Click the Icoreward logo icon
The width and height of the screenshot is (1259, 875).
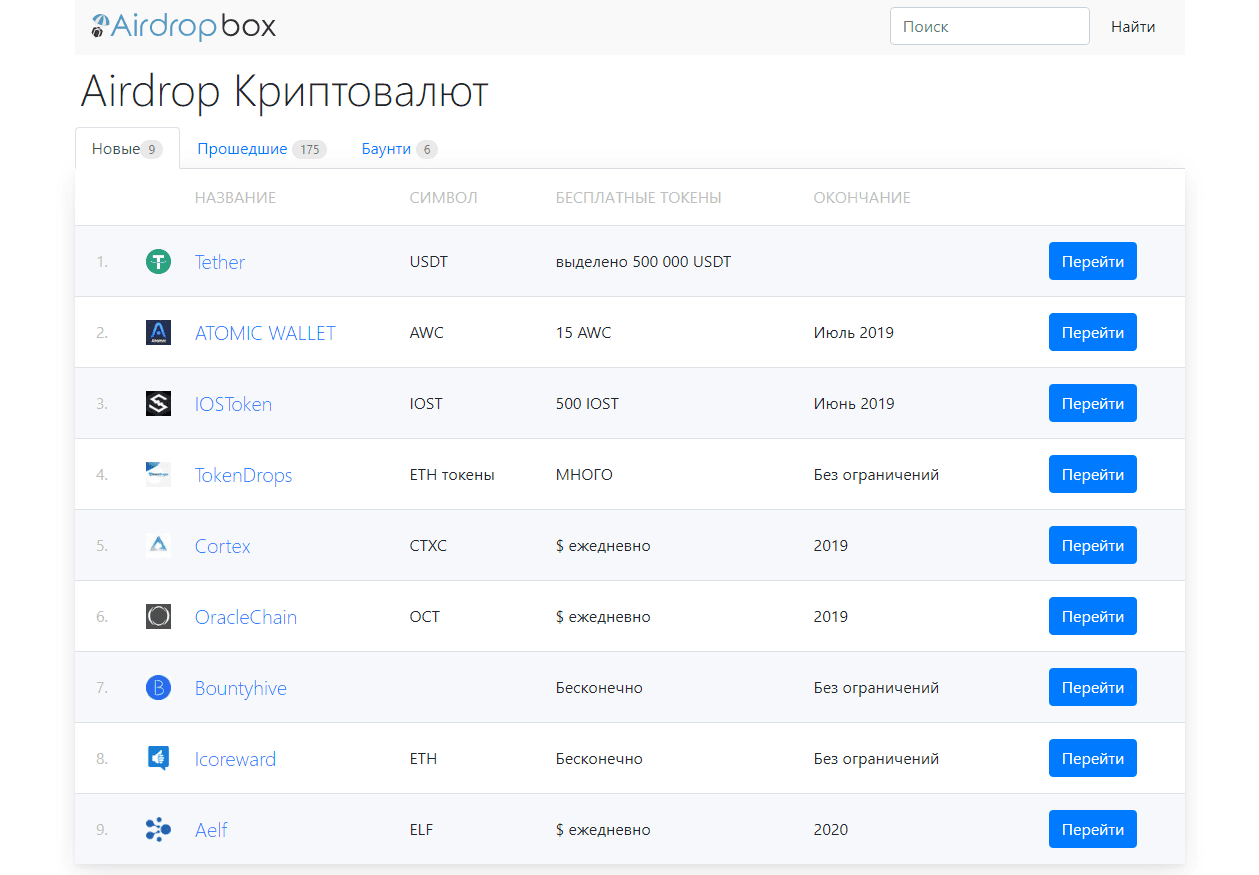(x=158, y=759)
